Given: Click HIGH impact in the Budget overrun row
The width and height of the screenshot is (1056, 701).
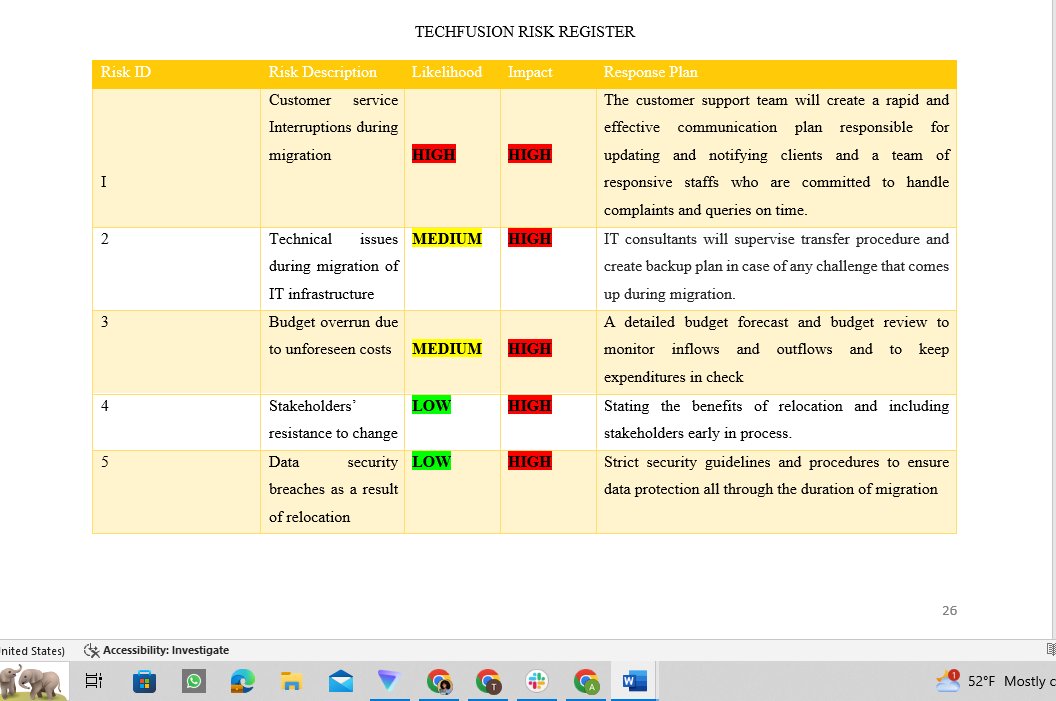Looking at the screenshot, I should (x=530, y=349).
